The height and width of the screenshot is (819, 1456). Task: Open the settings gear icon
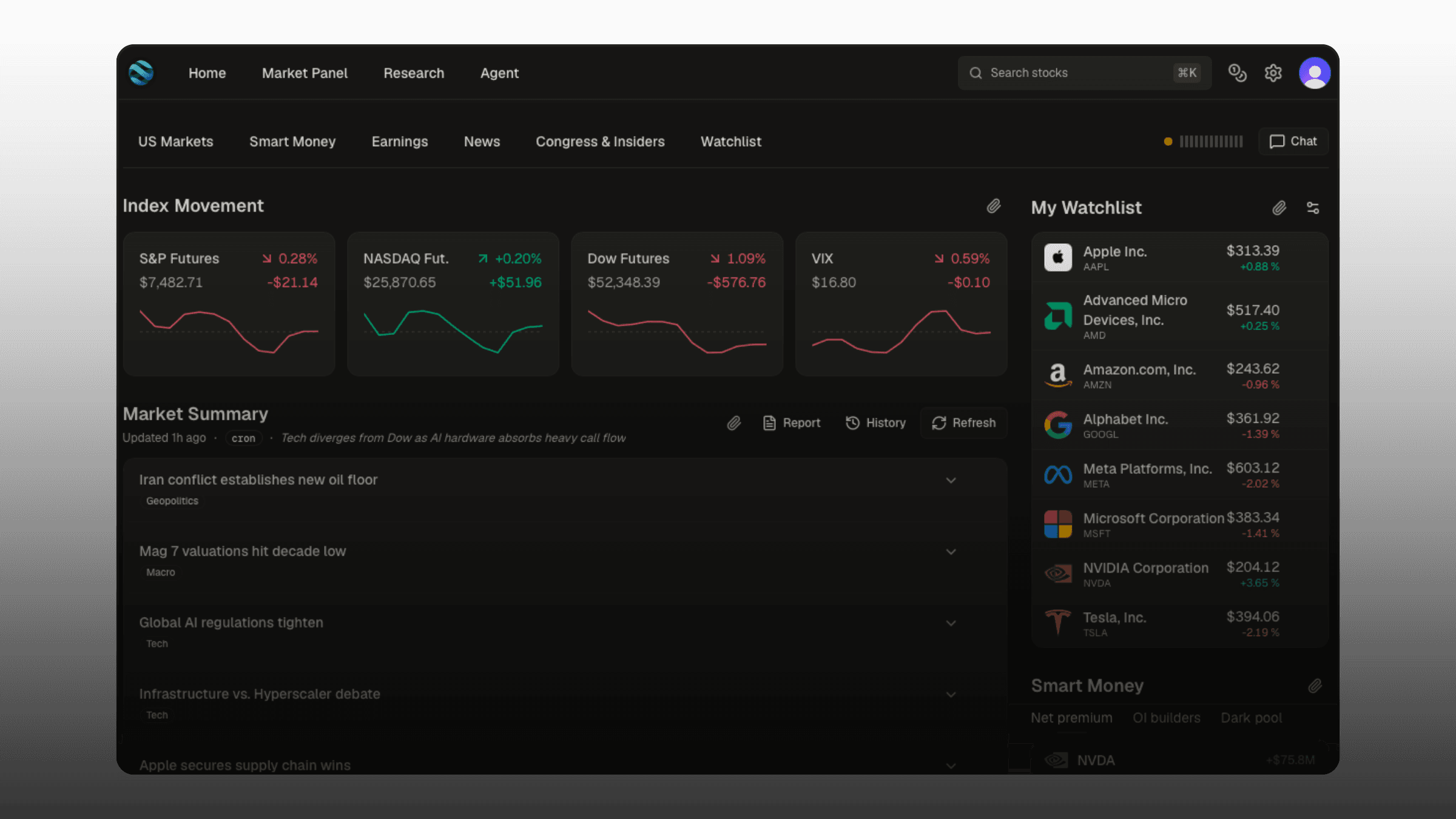(x=1273, y=73)
